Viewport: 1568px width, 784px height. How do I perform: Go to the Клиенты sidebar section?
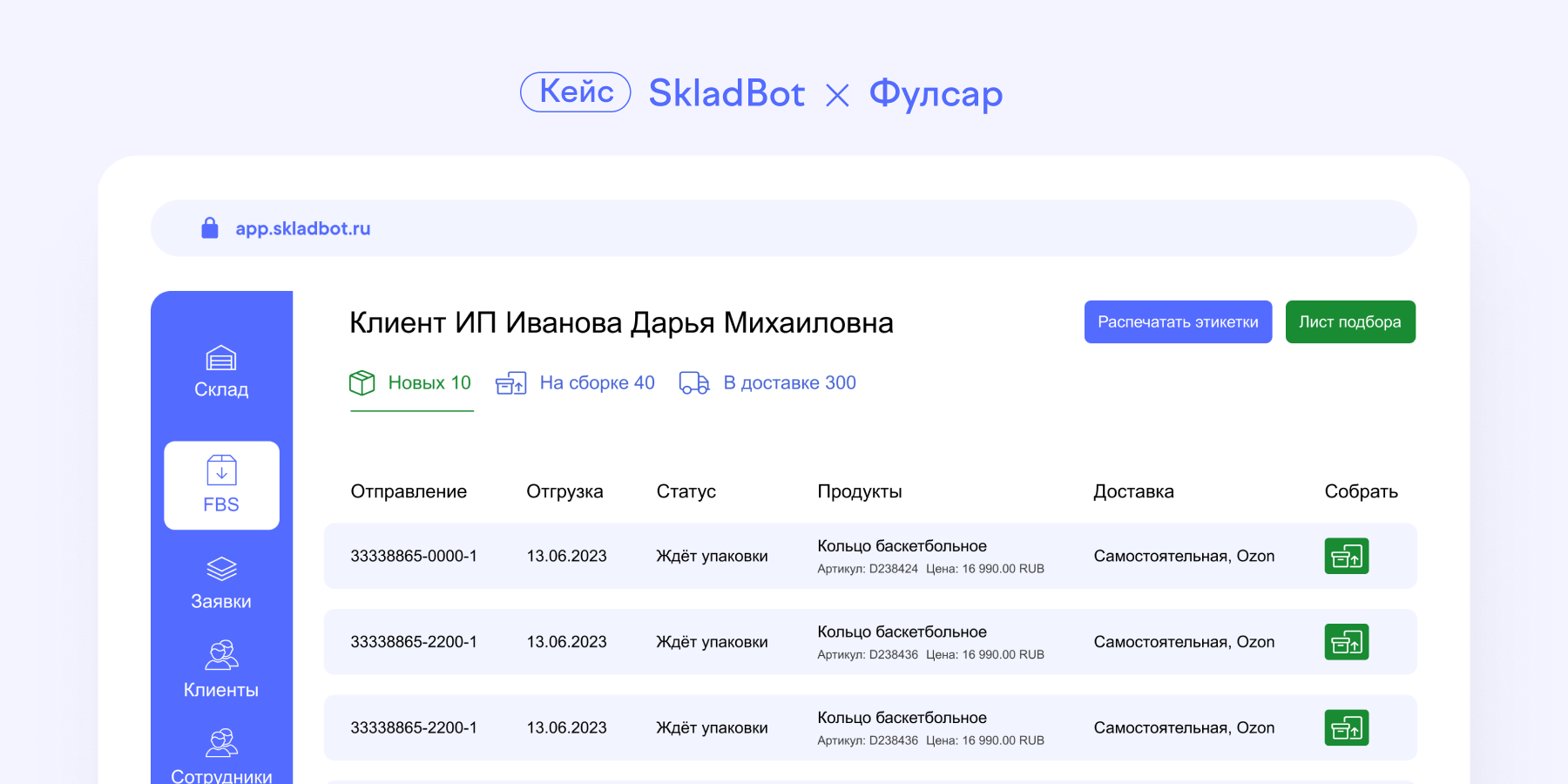[x=221, y=671]
